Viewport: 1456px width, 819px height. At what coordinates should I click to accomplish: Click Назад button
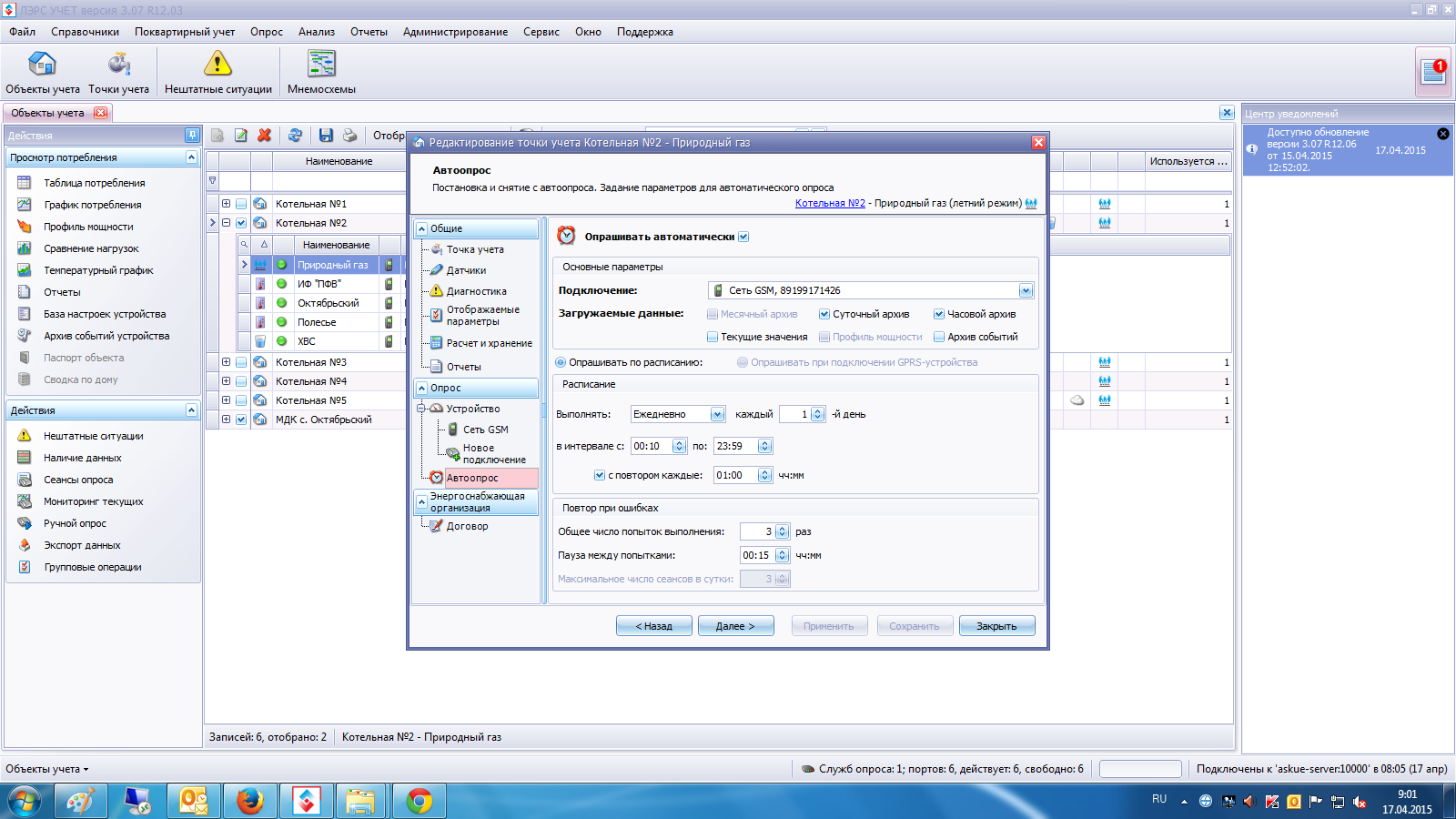pos(654,626)
